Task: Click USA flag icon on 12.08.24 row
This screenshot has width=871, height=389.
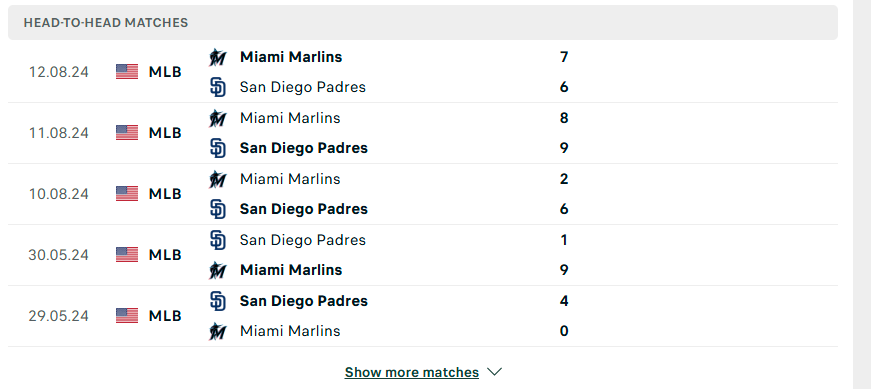Action: [x=127, y=72]
